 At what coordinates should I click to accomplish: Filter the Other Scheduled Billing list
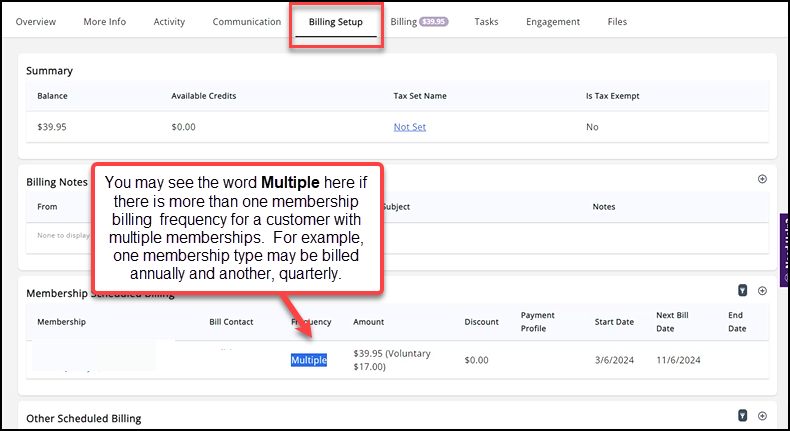point(742,415)
